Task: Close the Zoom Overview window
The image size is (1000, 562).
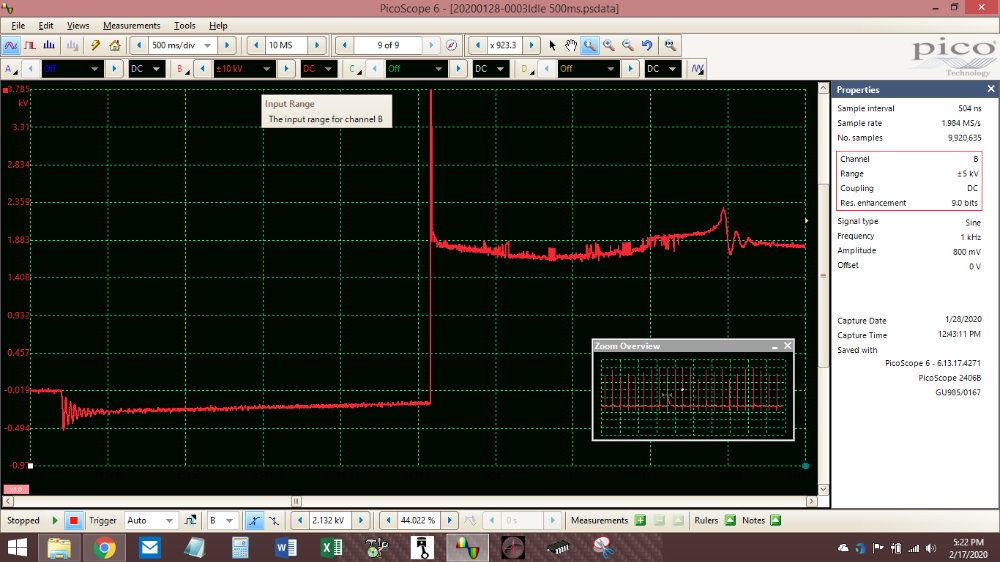Action: (x=788, y=346)
